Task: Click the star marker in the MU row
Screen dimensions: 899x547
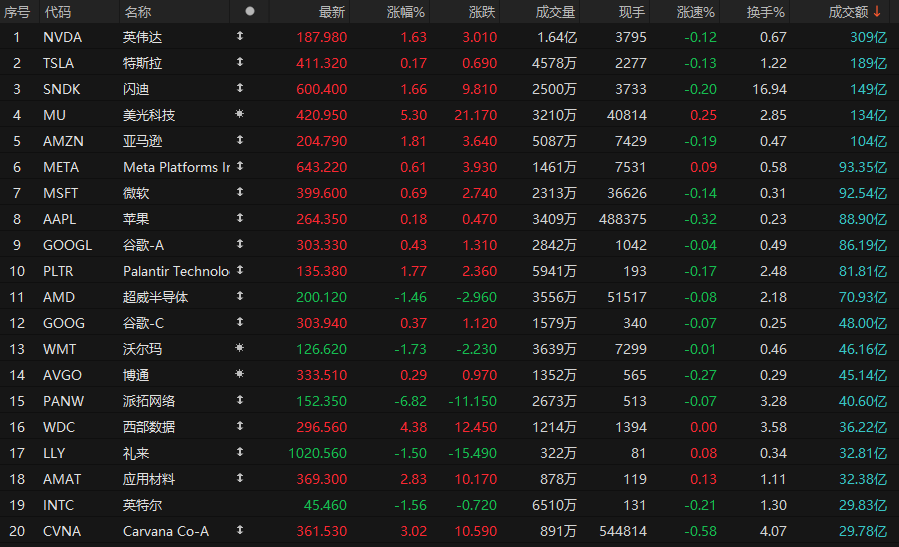Action: (x=240, y=114)
